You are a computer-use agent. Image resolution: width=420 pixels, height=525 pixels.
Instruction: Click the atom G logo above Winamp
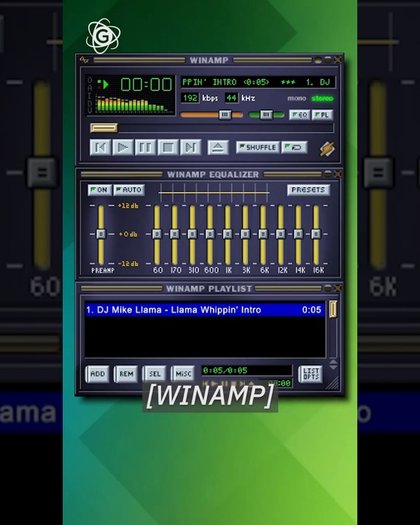(x=103, y=36)
